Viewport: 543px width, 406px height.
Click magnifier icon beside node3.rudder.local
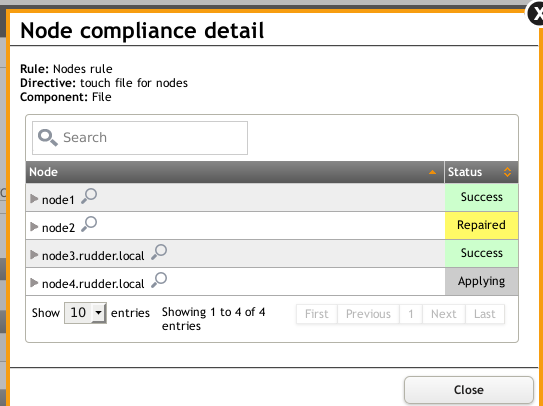point(159,252)
